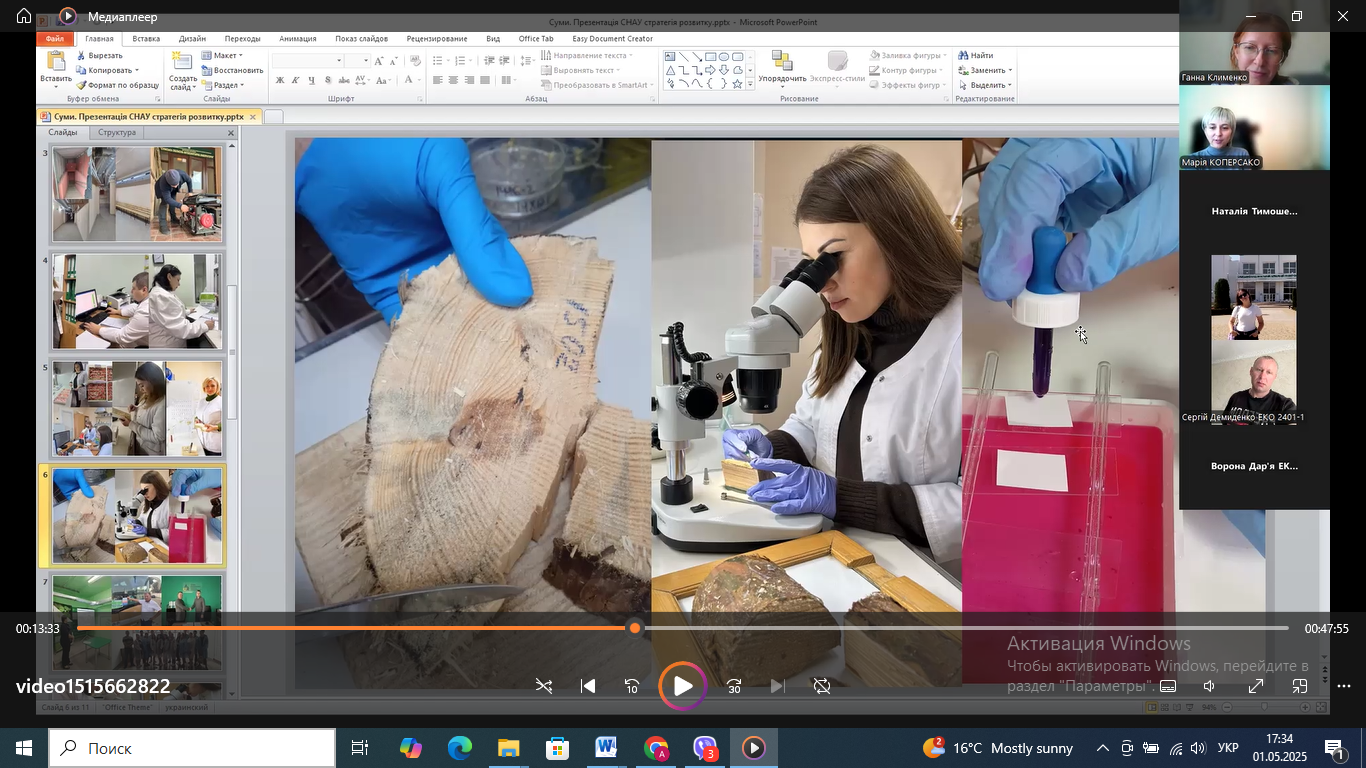
Task: Toggle bold (Ж) formatting
Action: (x=280, y=80)
